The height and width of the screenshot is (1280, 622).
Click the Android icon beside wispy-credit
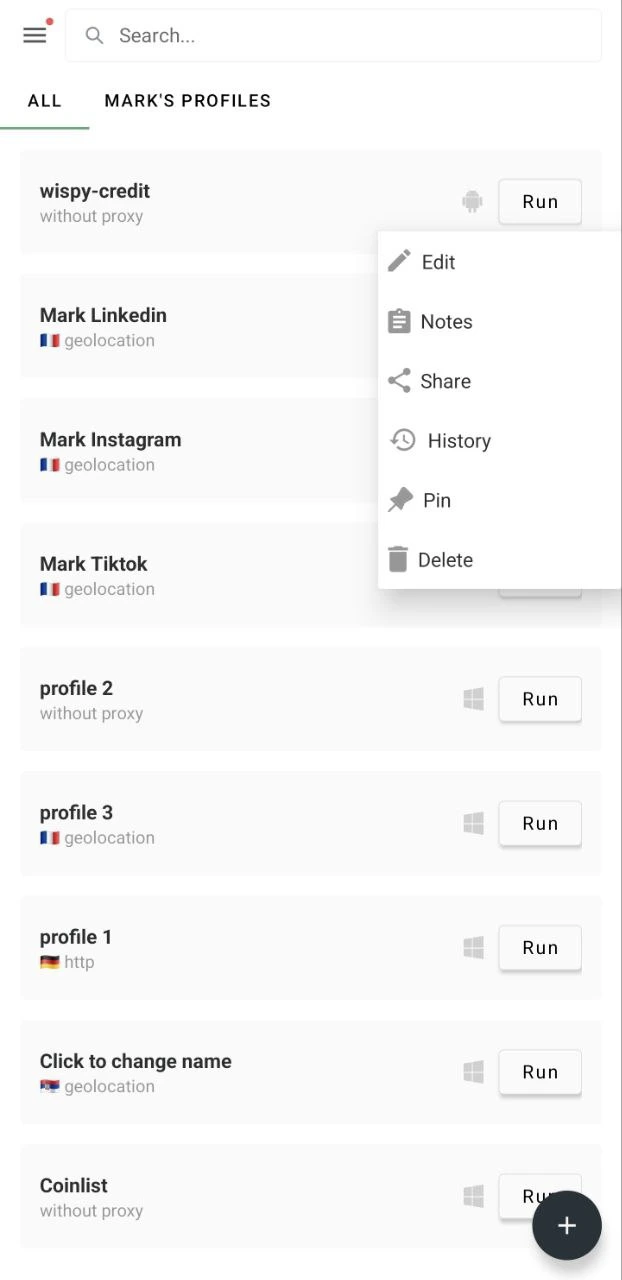[x=472, y=201]
